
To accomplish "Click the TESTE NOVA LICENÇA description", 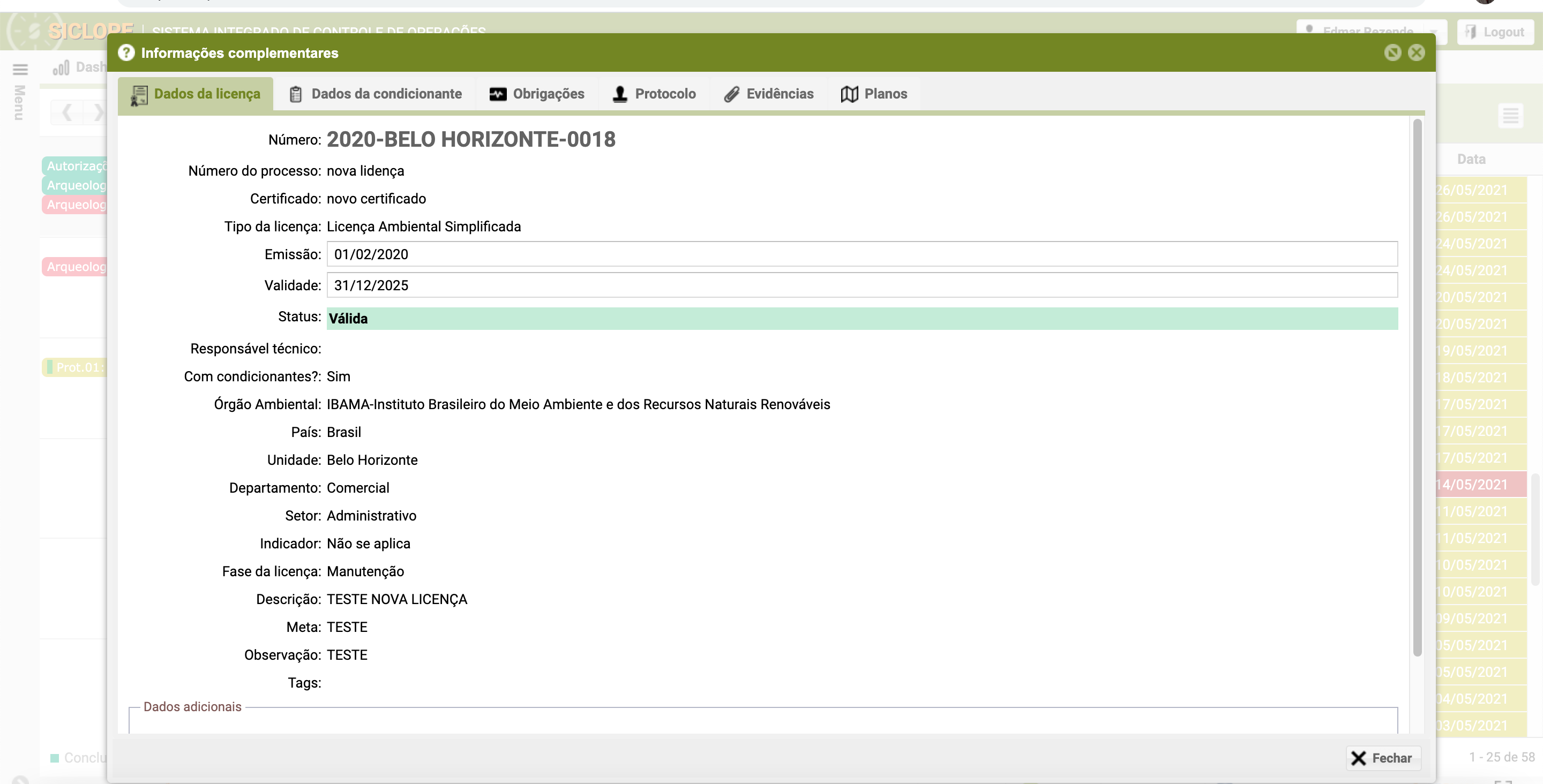I will pos(396,599).
